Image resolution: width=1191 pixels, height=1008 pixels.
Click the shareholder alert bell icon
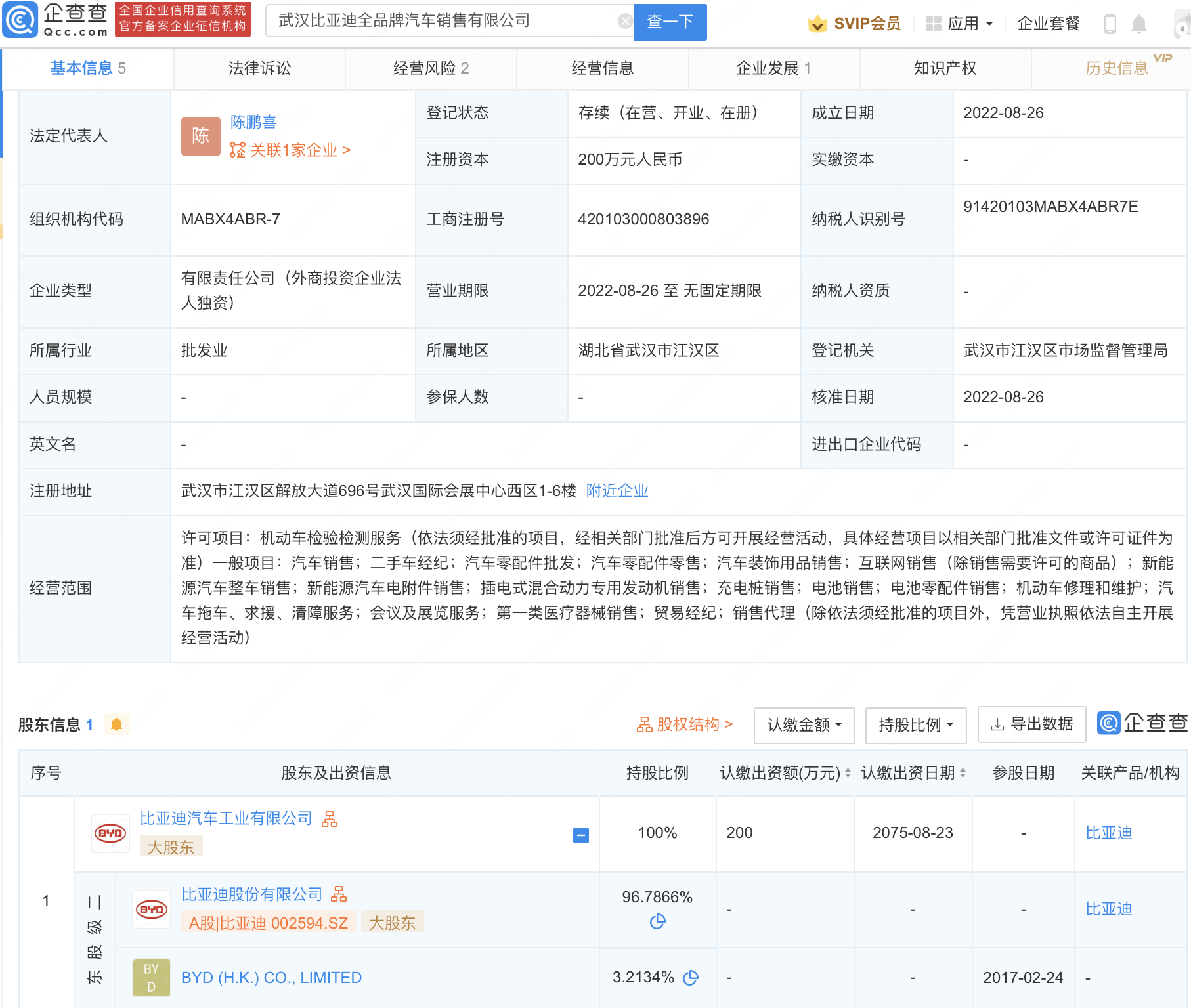[117, 724]
